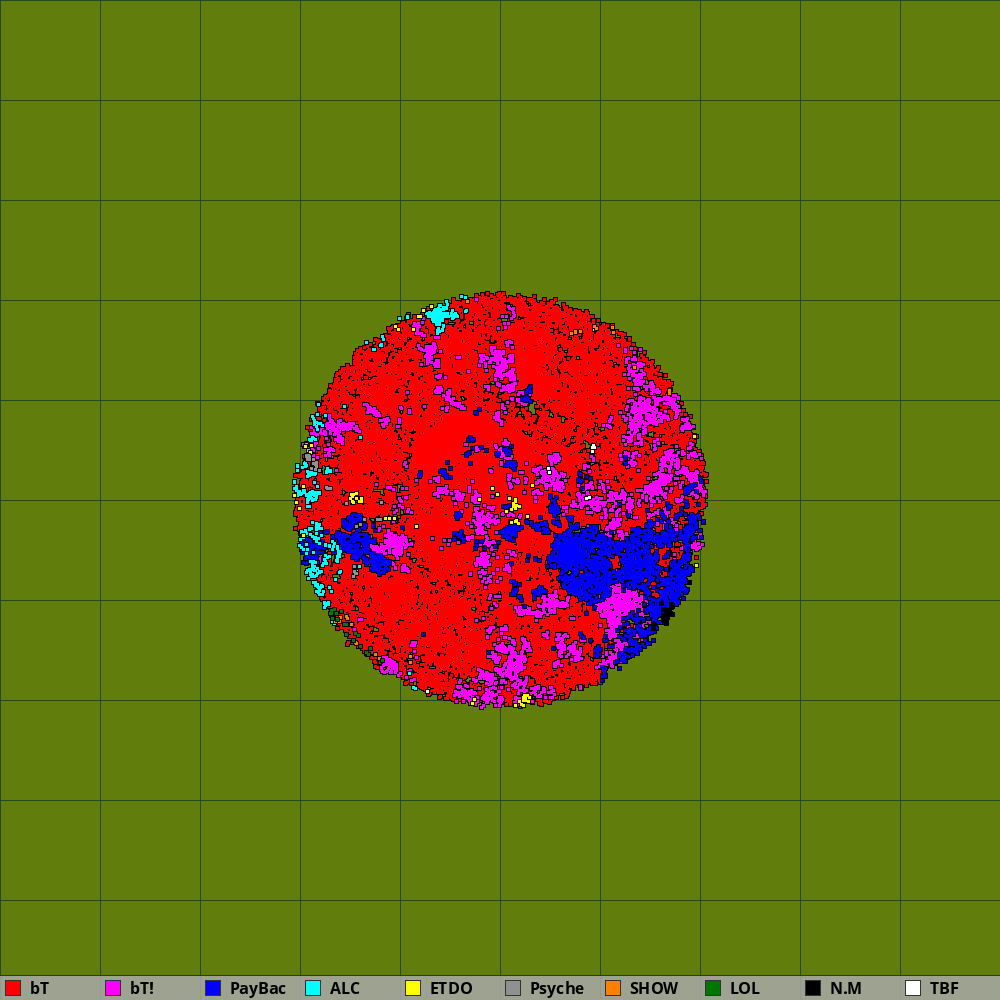Click the red bT color swatch
This screenshot has width=1000, height=1000.
(x=13, y=988)
